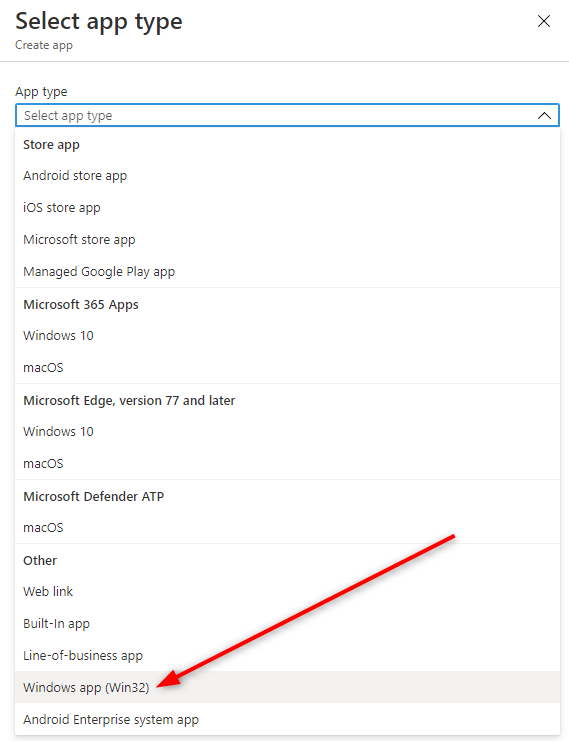Select macOS under Microsoft Defender ATP
Screen dimensions: 569x741
coord(287,527)
